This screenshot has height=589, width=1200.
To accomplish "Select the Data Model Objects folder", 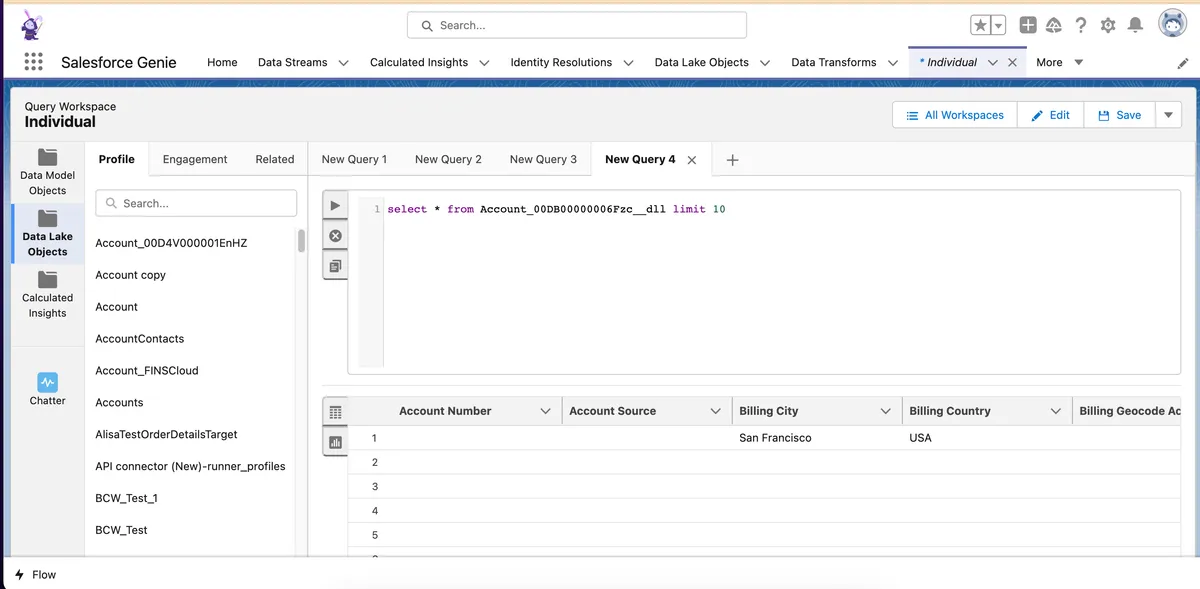I will [x=47, y=171].
